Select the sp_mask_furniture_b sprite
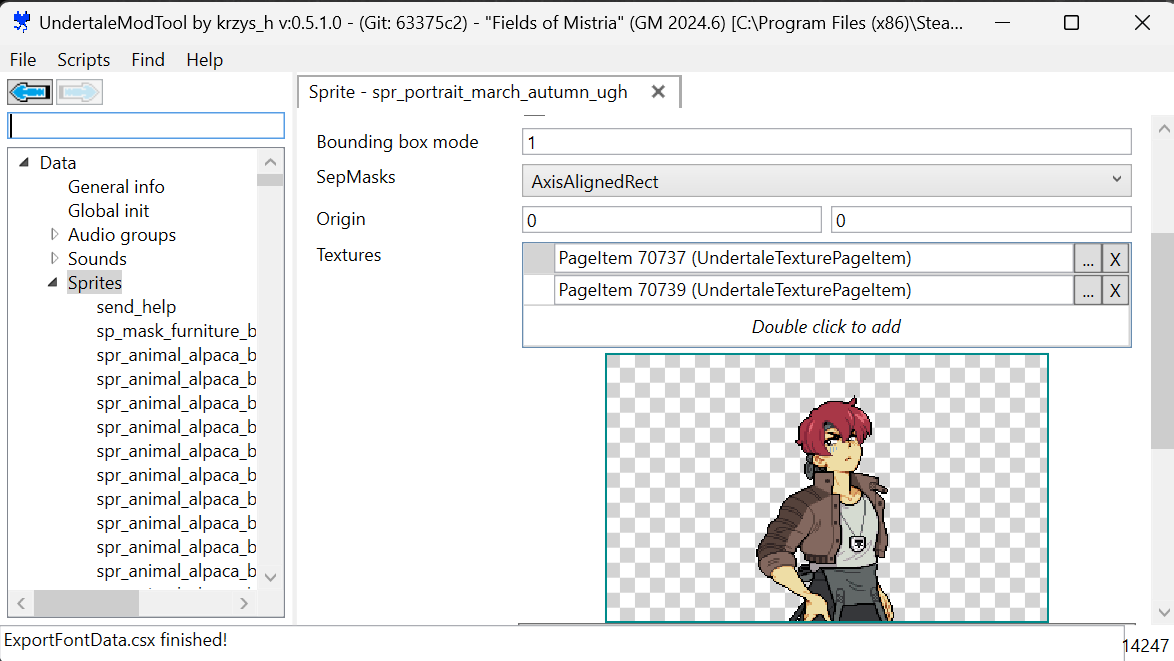The width and height of the screenshot is (1174, 661). (x=176, y=330)
